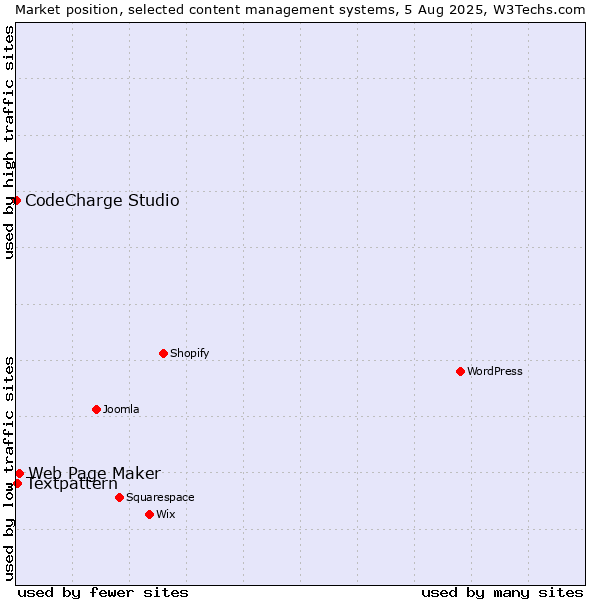This screenshot has height=600, width=600.
Task: Click the CodeCharge Studio red data point
Action: coord(16,201)
